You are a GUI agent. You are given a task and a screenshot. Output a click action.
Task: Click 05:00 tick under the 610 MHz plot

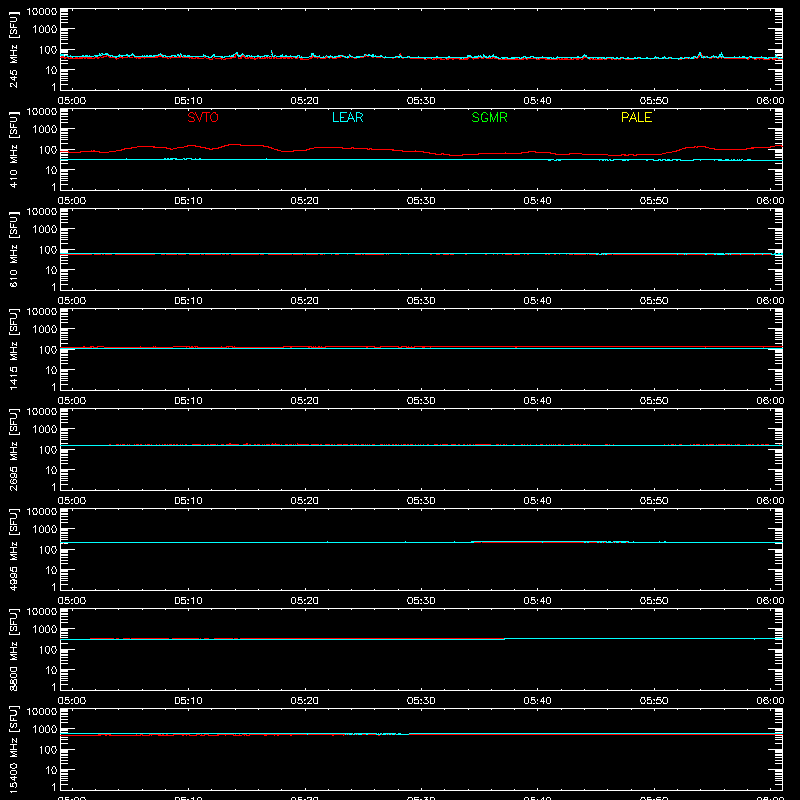[72, 301]
